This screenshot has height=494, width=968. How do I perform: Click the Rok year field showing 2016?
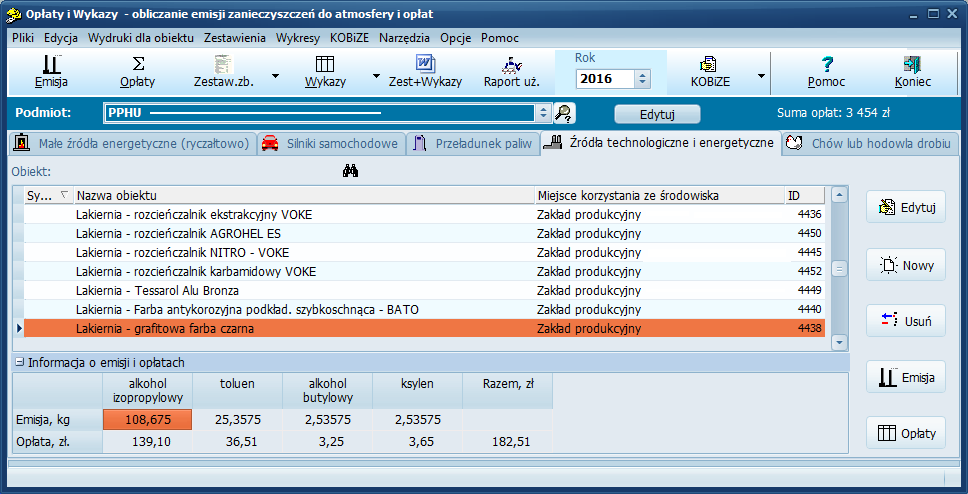605,79
